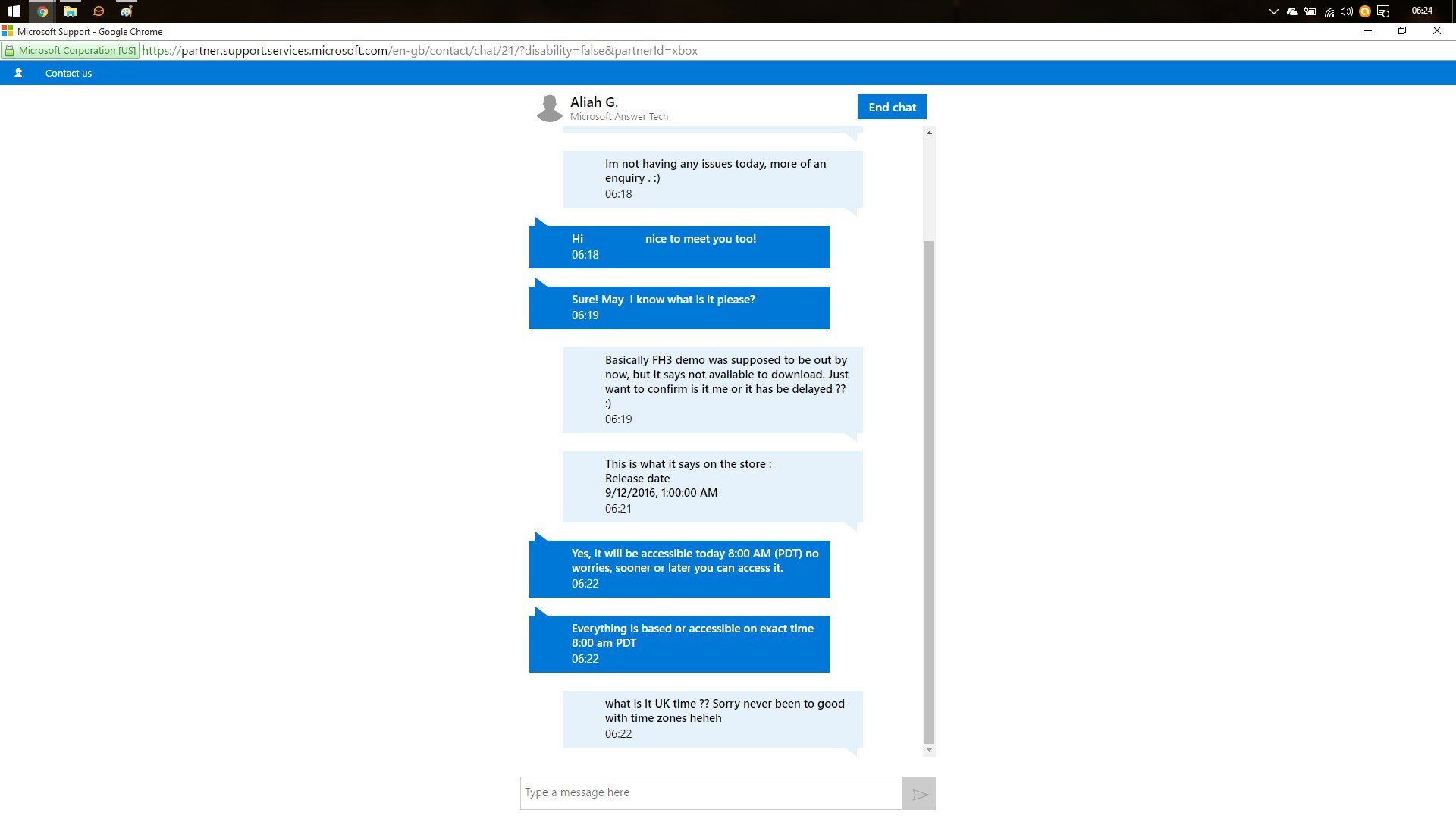The width and height of the screenshot is (1456, 819).
Task: Open the volume control in system tray
Action: pos(1346,11)
